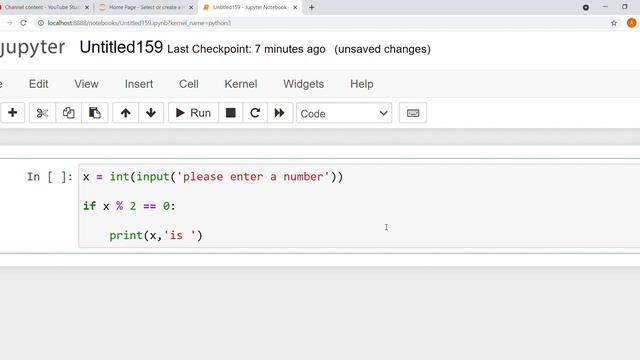Open the Kernel menu
640x360 pixels.
point(241,84)
